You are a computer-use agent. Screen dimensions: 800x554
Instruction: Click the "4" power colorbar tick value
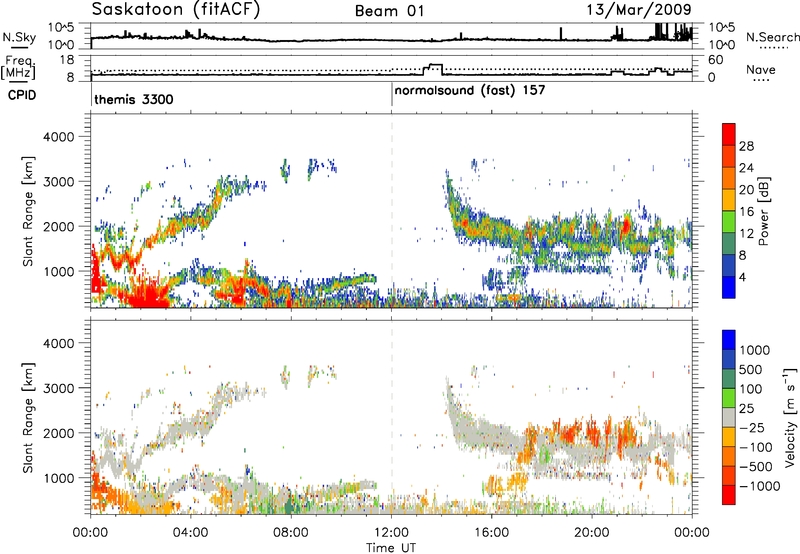pos(743,278)
